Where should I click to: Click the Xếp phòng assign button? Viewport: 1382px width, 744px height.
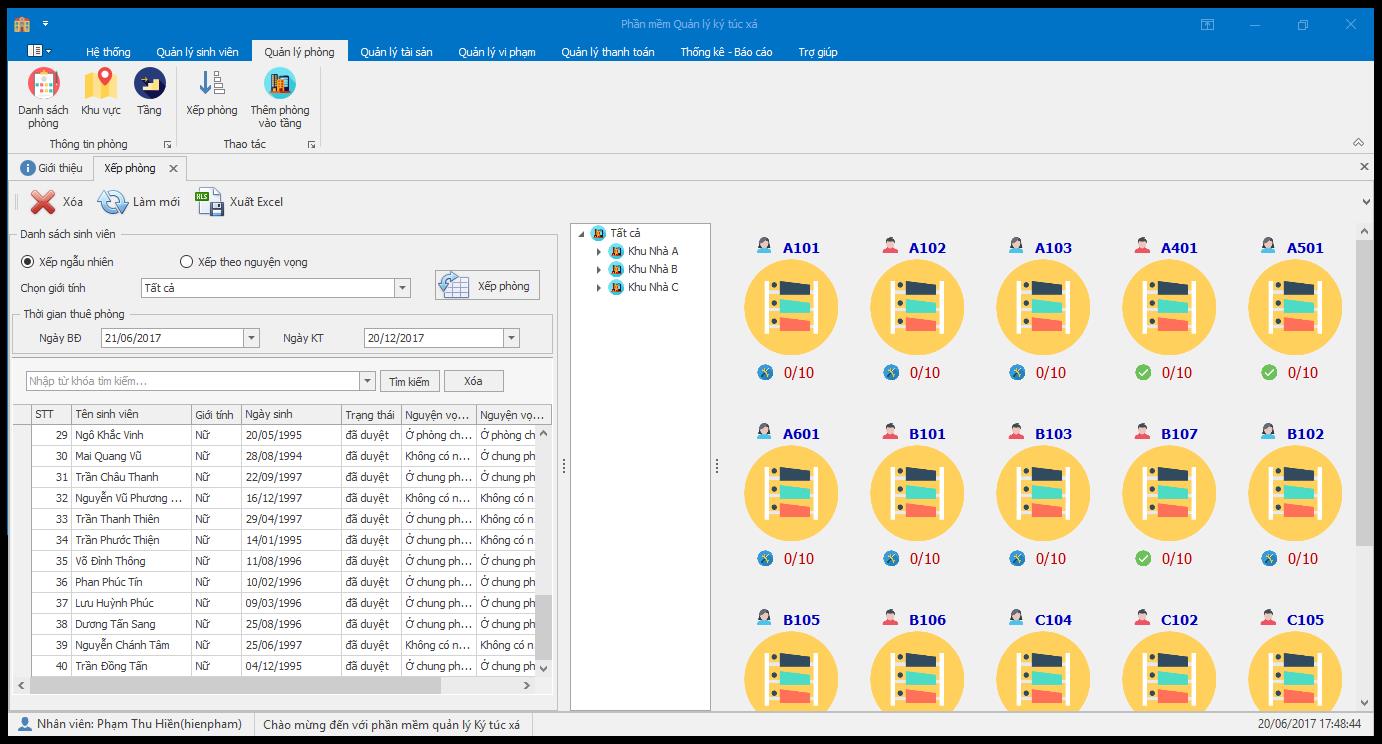(x=488, y=285)
